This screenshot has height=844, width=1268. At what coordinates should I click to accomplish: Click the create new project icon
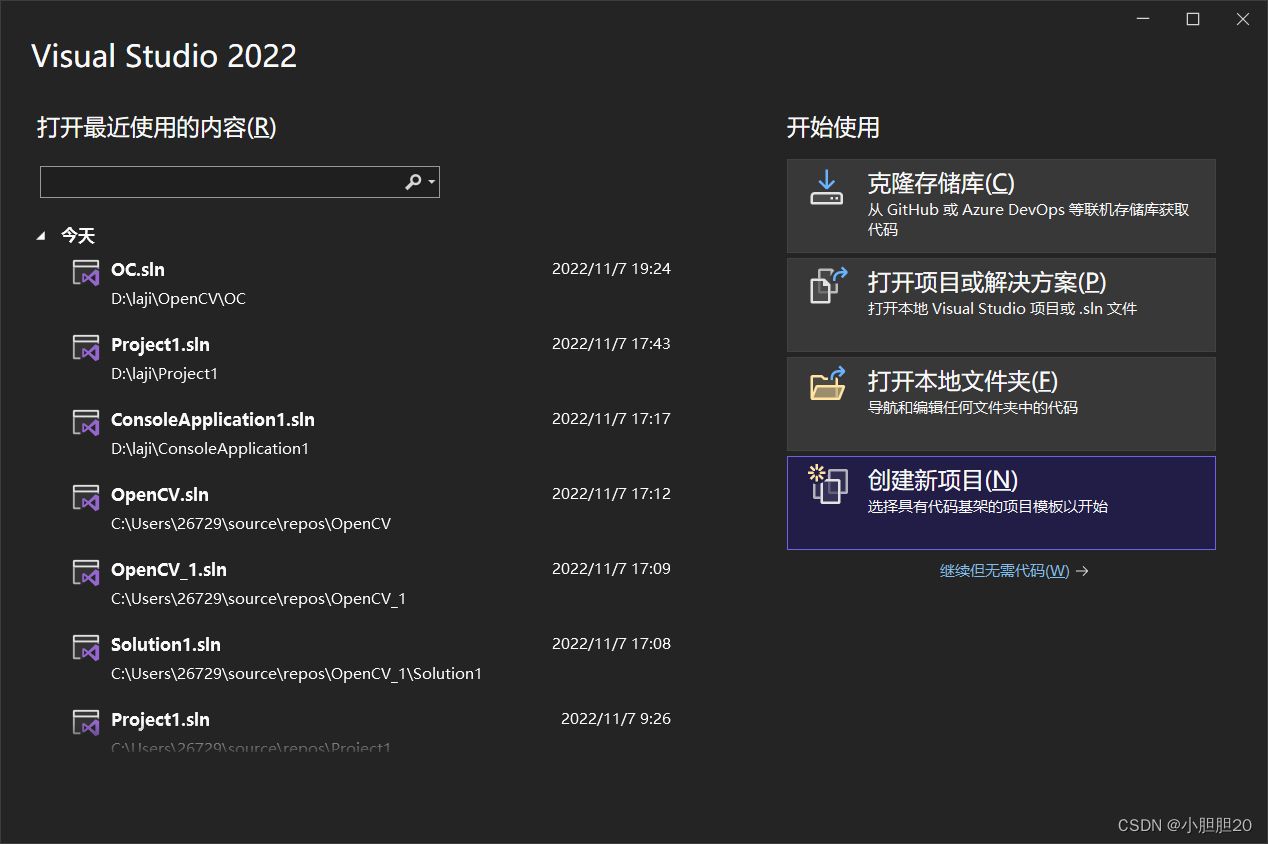[x=828, y=484]
